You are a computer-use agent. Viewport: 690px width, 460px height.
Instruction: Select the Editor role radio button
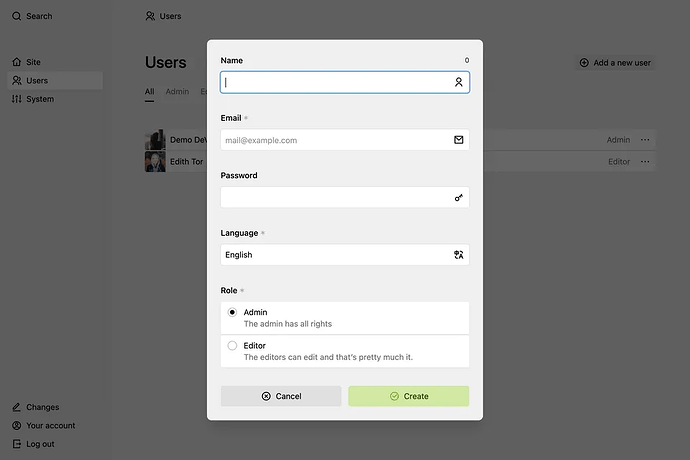[233, 346]
